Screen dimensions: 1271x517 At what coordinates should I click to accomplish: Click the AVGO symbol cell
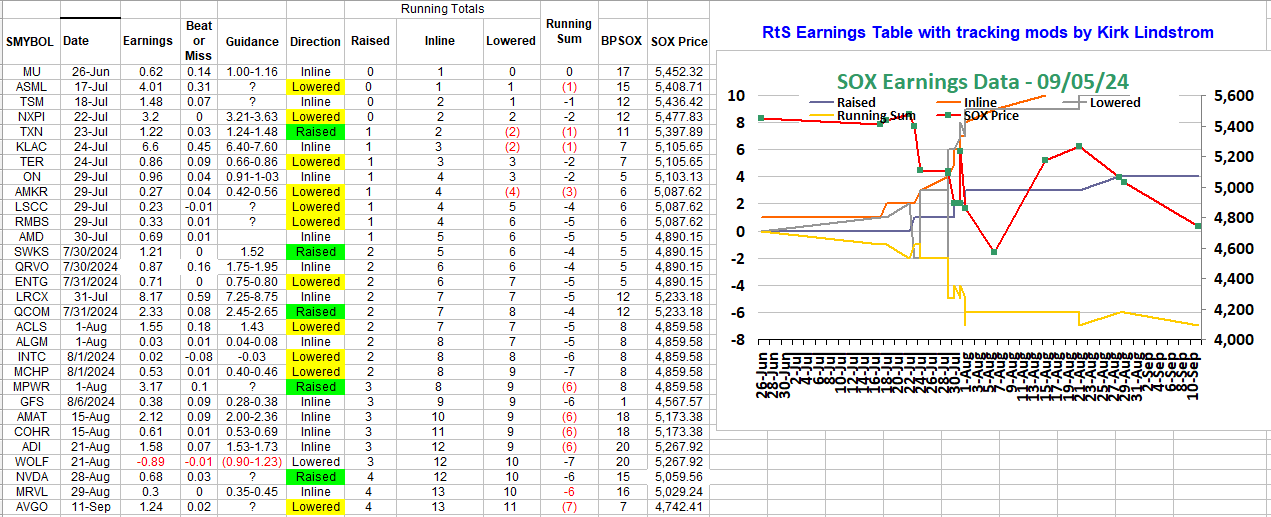click(x=30, y=507)
